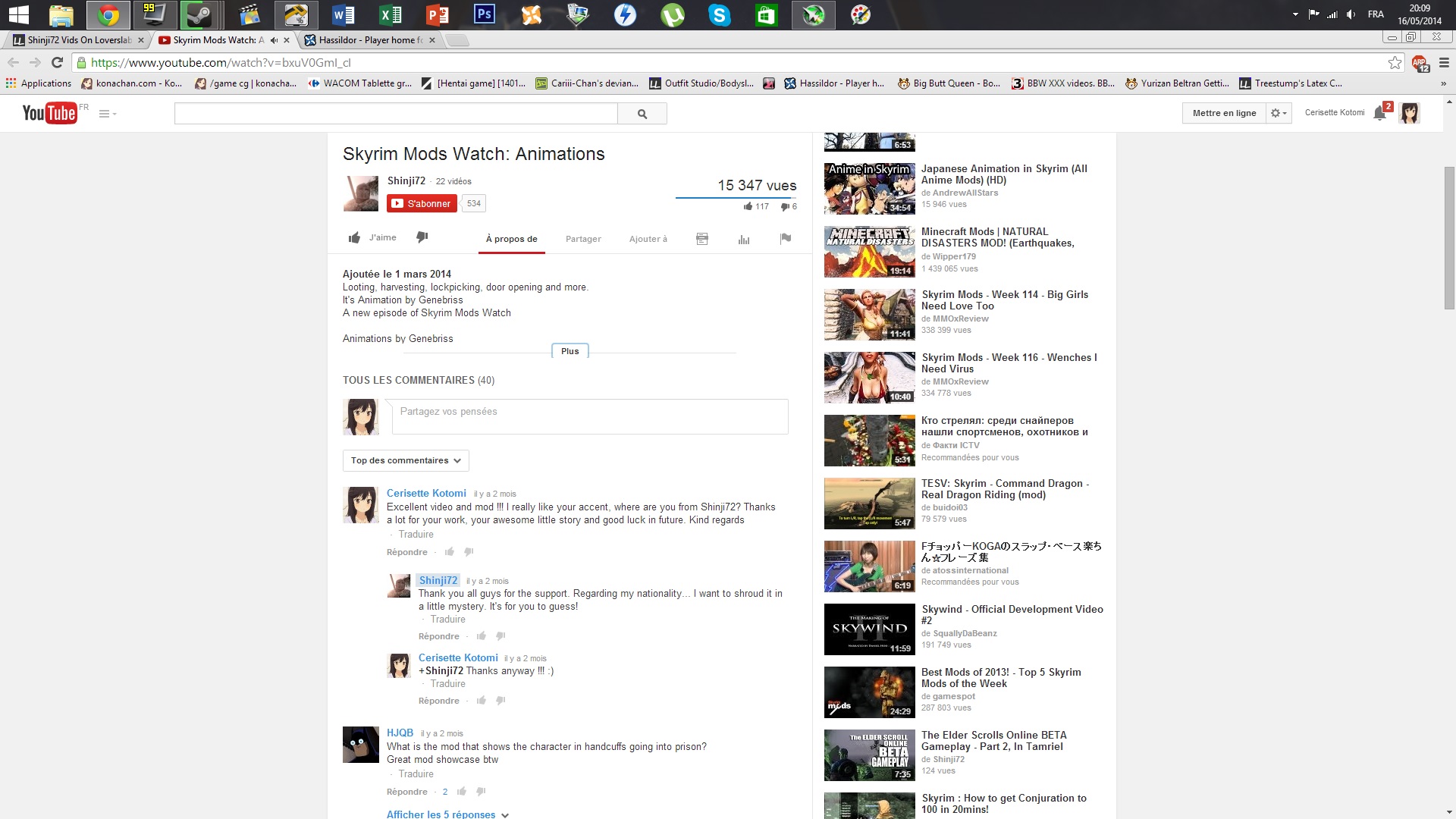Open the video transcript icon
This screenshot has height=819, width=1456.
702,239
